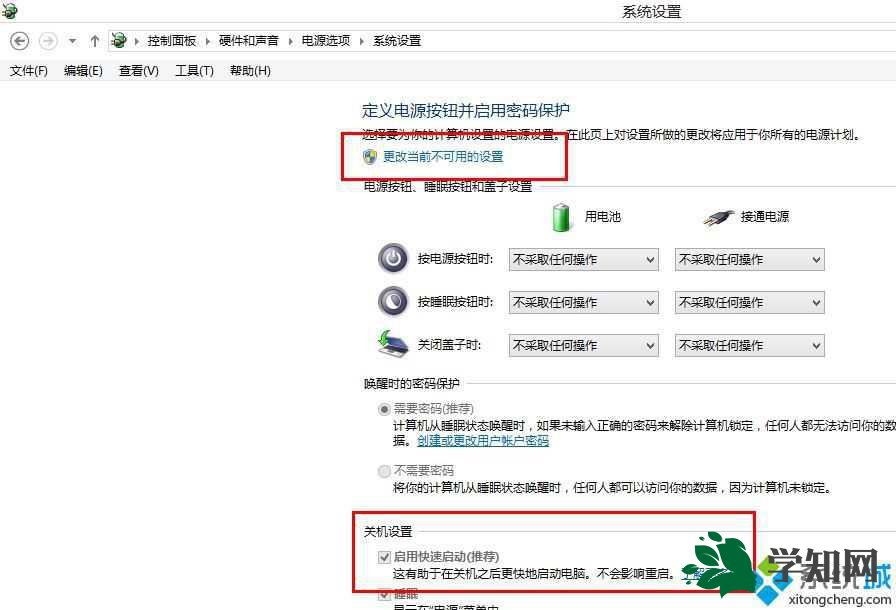Click the laptop lid icon next to 关闭盖子时
896x610 pixels.
click(x=393, y=344)
